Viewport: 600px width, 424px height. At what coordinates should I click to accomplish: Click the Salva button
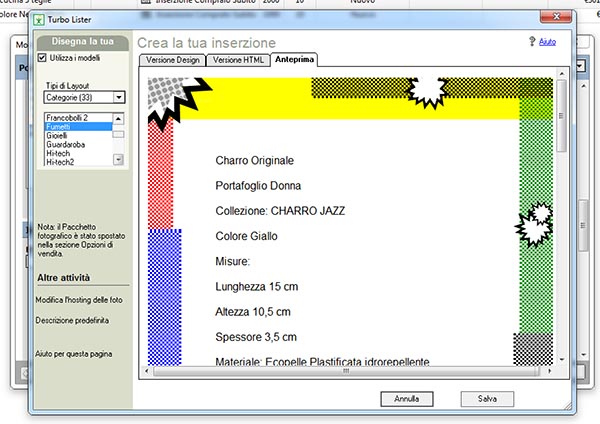[487, 399]
